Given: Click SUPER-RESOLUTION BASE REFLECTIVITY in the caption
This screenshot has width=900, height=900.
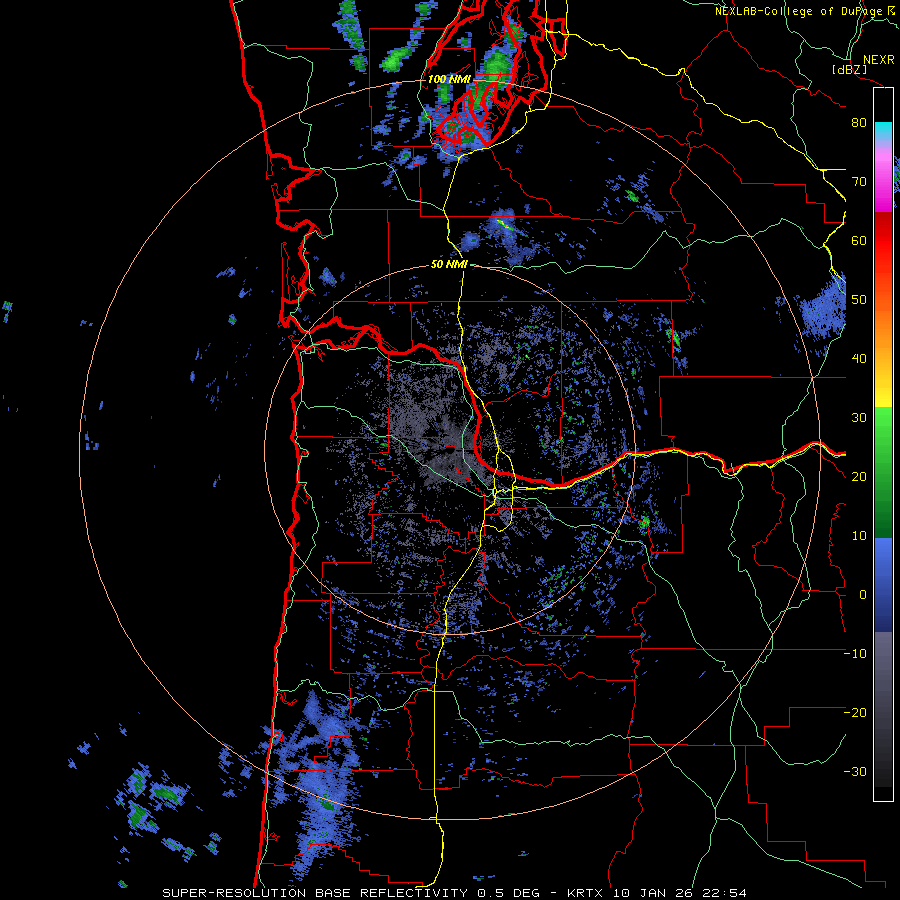Looking at the screenshot, I should (315, 893).
